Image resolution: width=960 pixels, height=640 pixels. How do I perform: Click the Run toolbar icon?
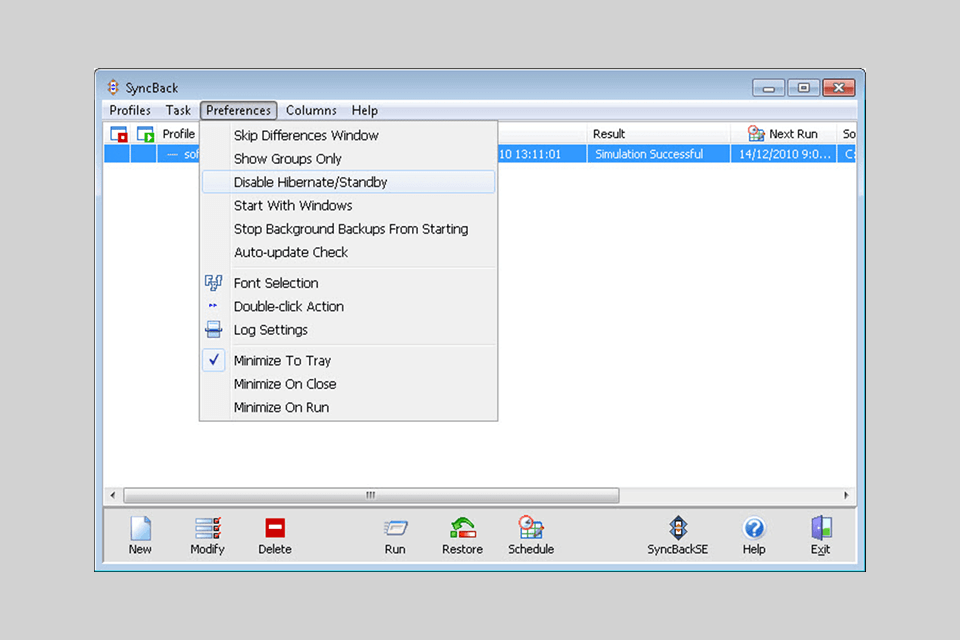395,529
